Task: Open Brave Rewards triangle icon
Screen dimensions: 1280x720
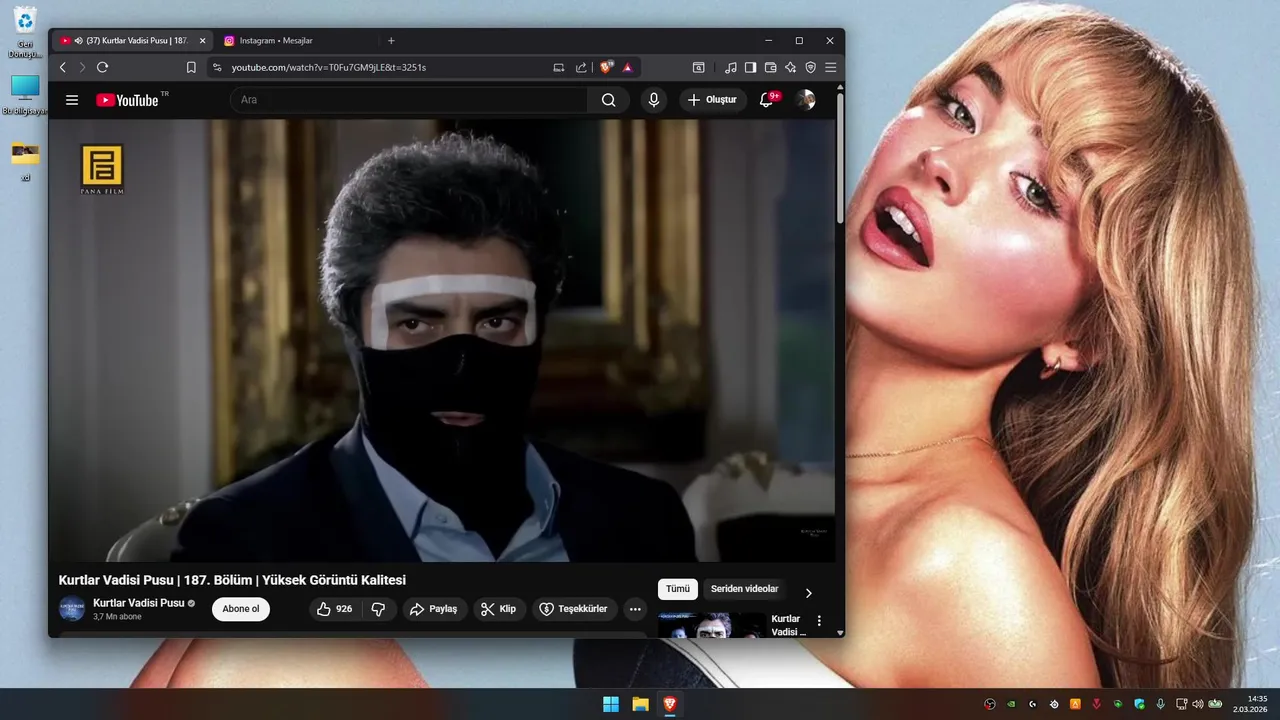Action: pos(628,67)
